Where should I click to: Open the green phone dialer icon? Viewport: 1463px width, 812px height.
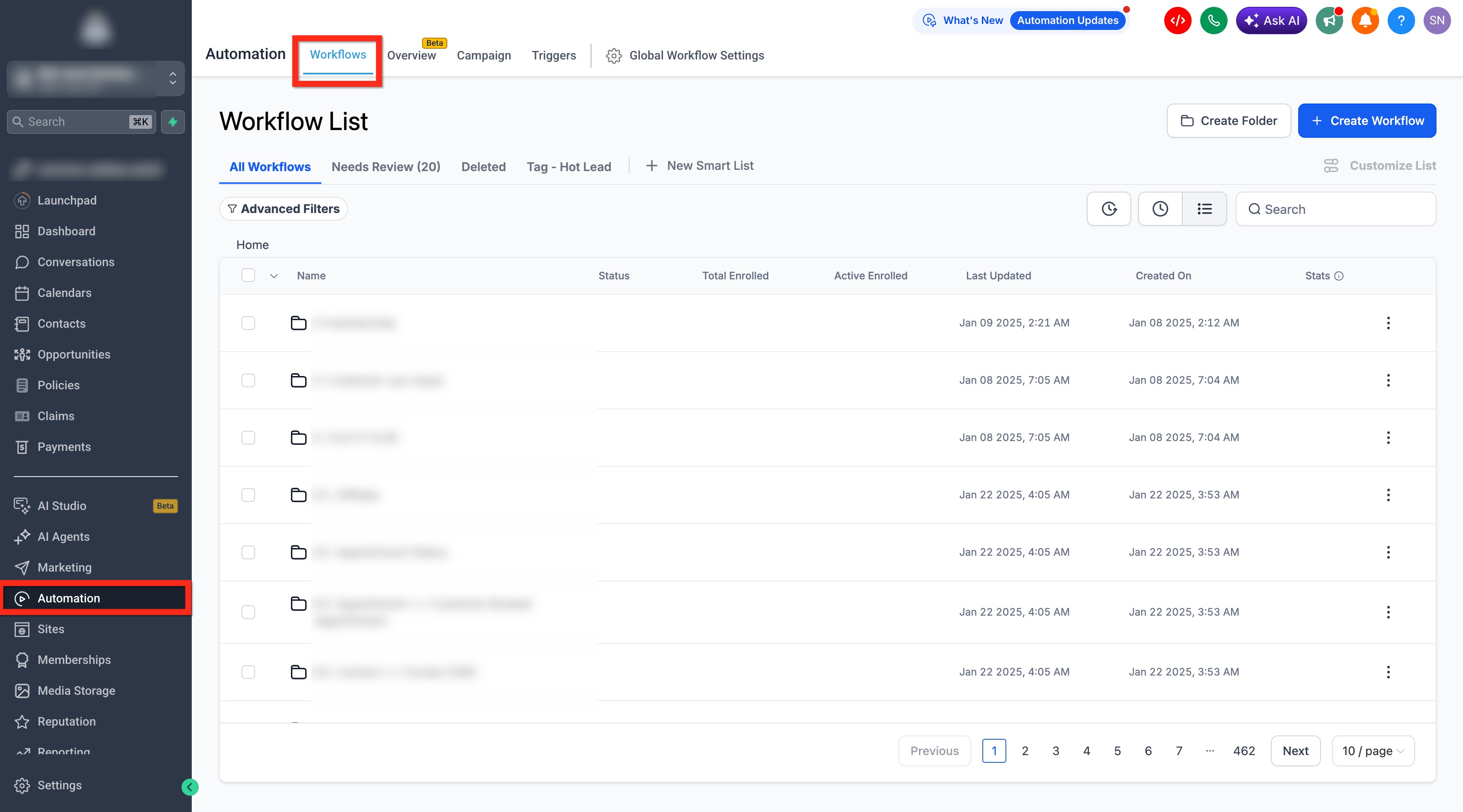tap(1213, 21)
